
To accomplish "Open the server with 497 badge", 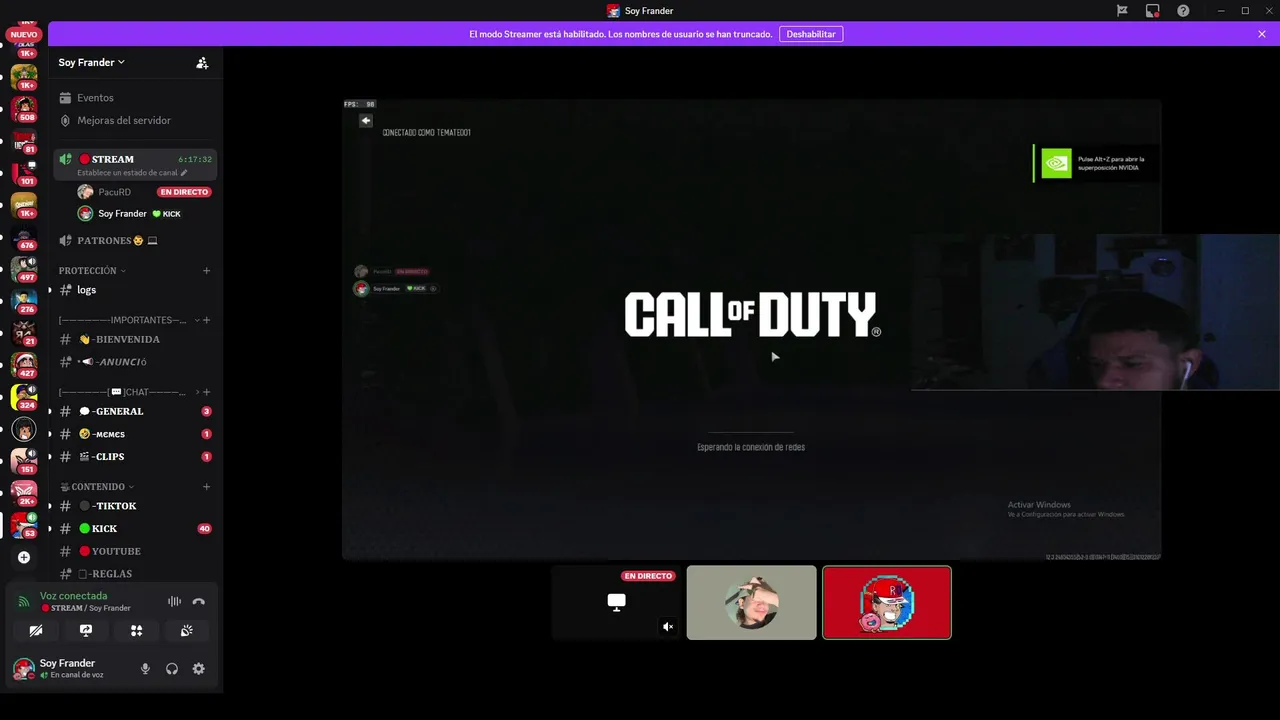I will pos(24,269).
